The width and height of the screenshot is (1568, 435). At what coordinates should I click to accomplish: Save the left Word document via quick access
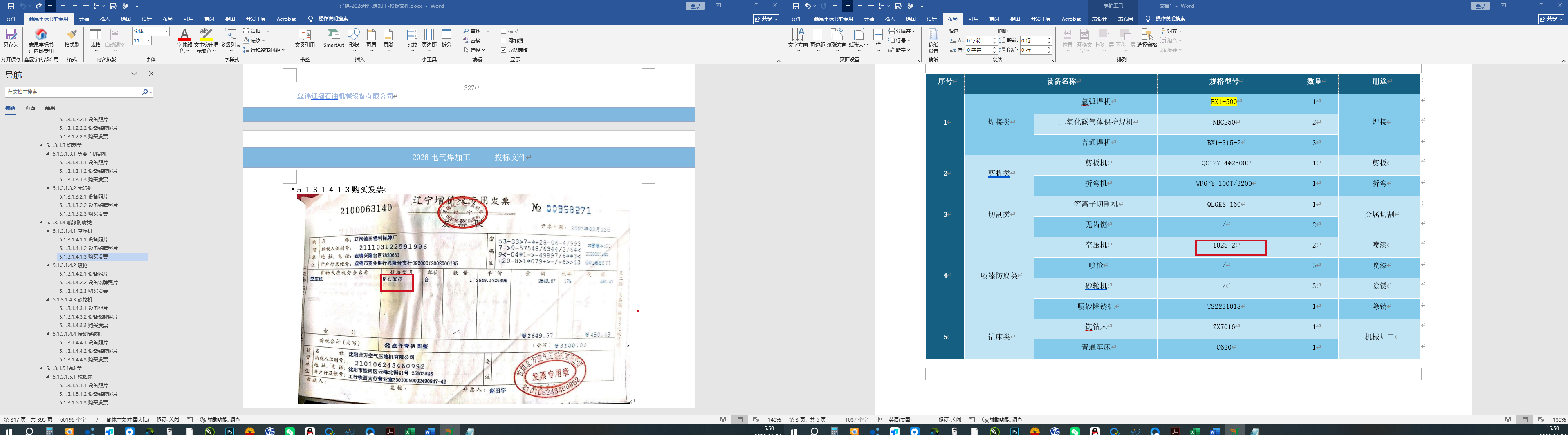11,6
